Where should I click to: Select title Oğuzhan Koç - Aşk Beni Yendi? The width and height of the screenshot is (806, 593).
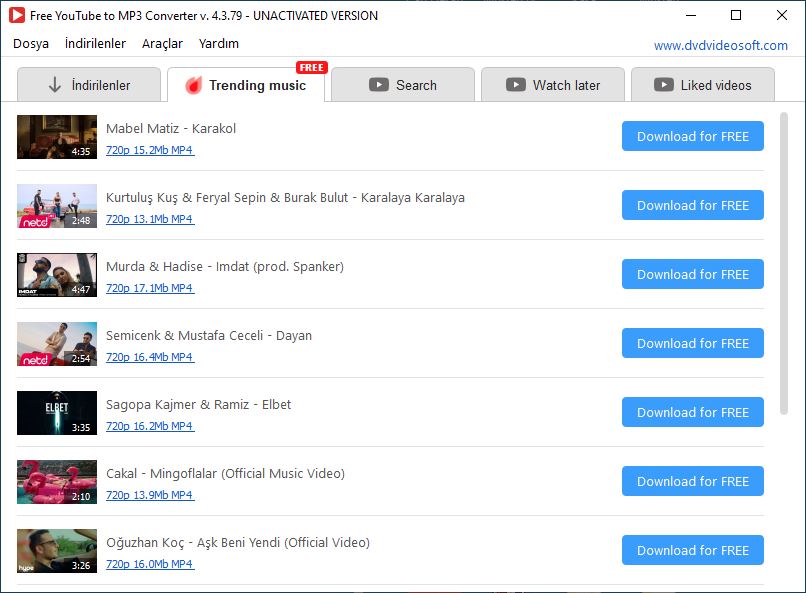coord(237,543)
